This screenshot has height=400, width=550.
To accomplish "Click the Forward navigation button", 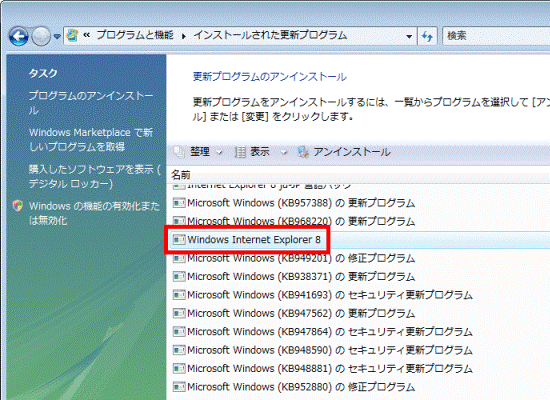I will click(x=41, y=36).
